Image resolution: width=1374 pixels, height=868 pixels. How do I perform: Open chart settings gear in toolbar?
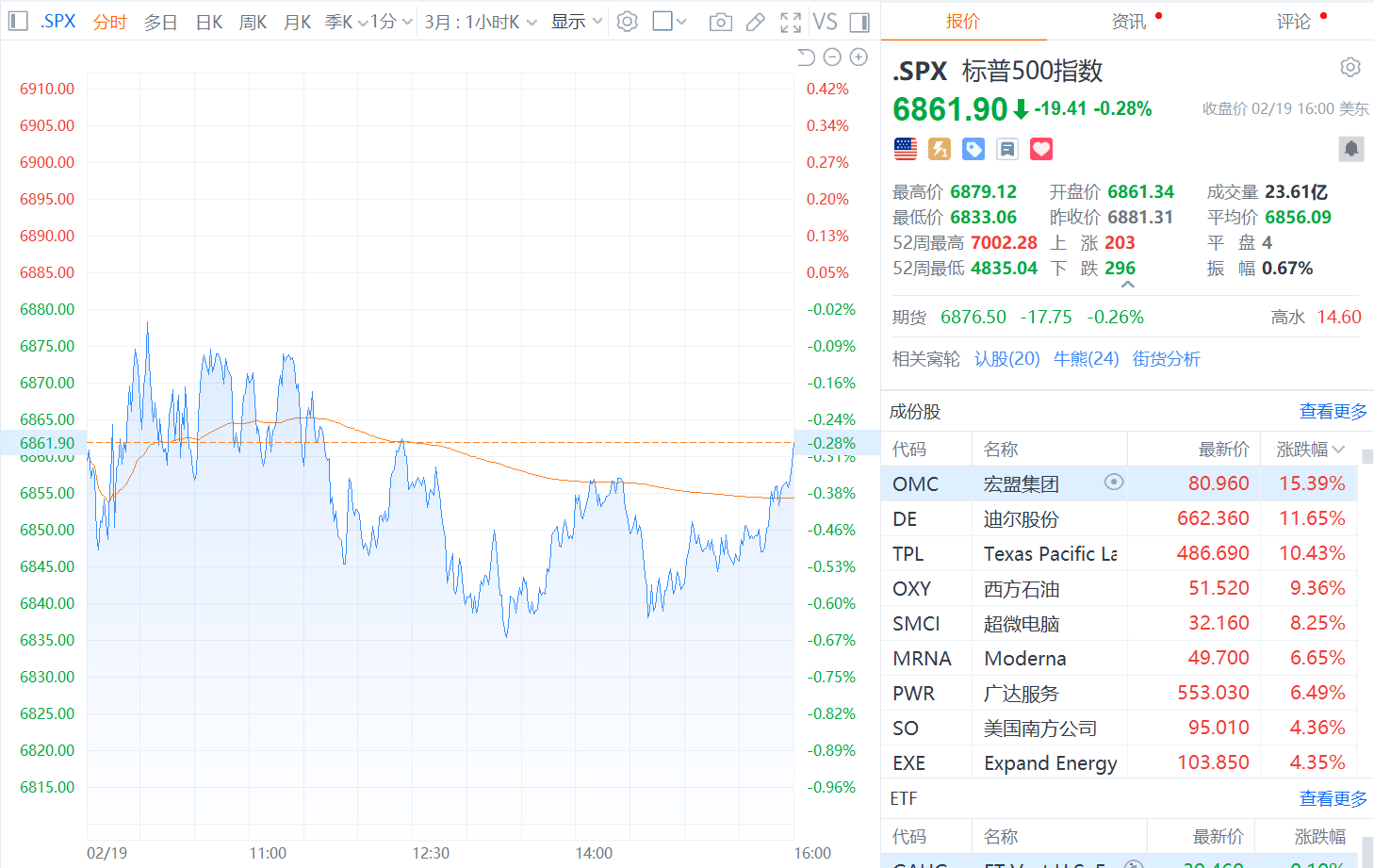coord(627,22)
